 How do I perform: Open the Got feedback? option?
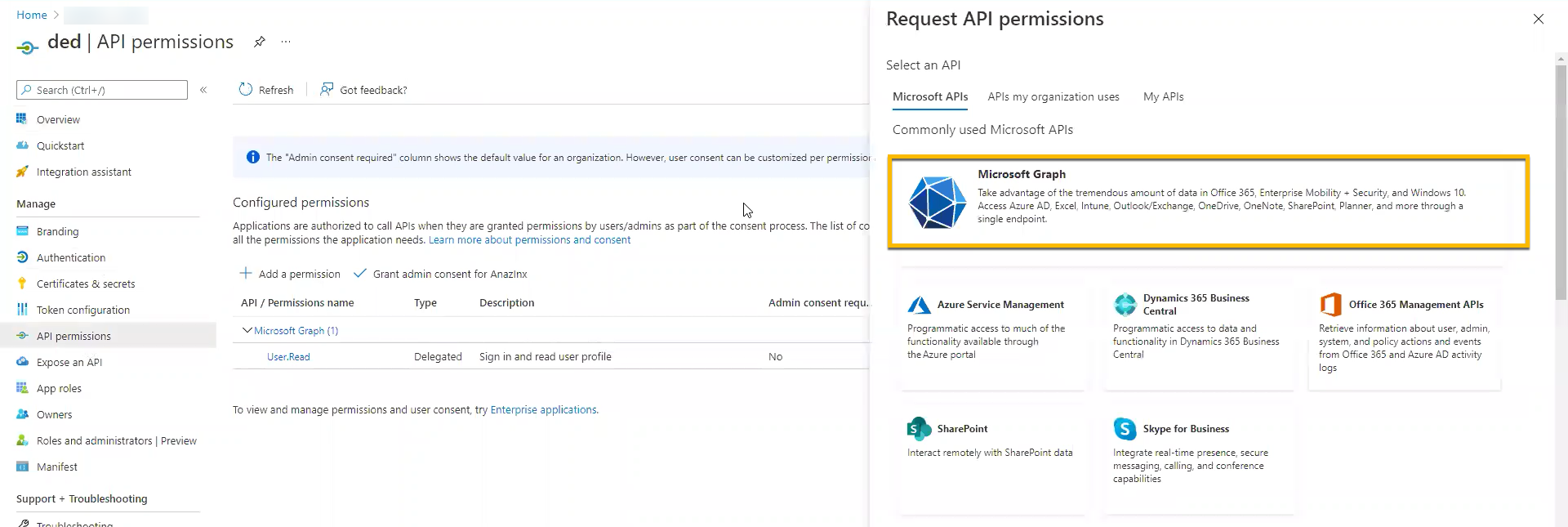coord(363,90)
